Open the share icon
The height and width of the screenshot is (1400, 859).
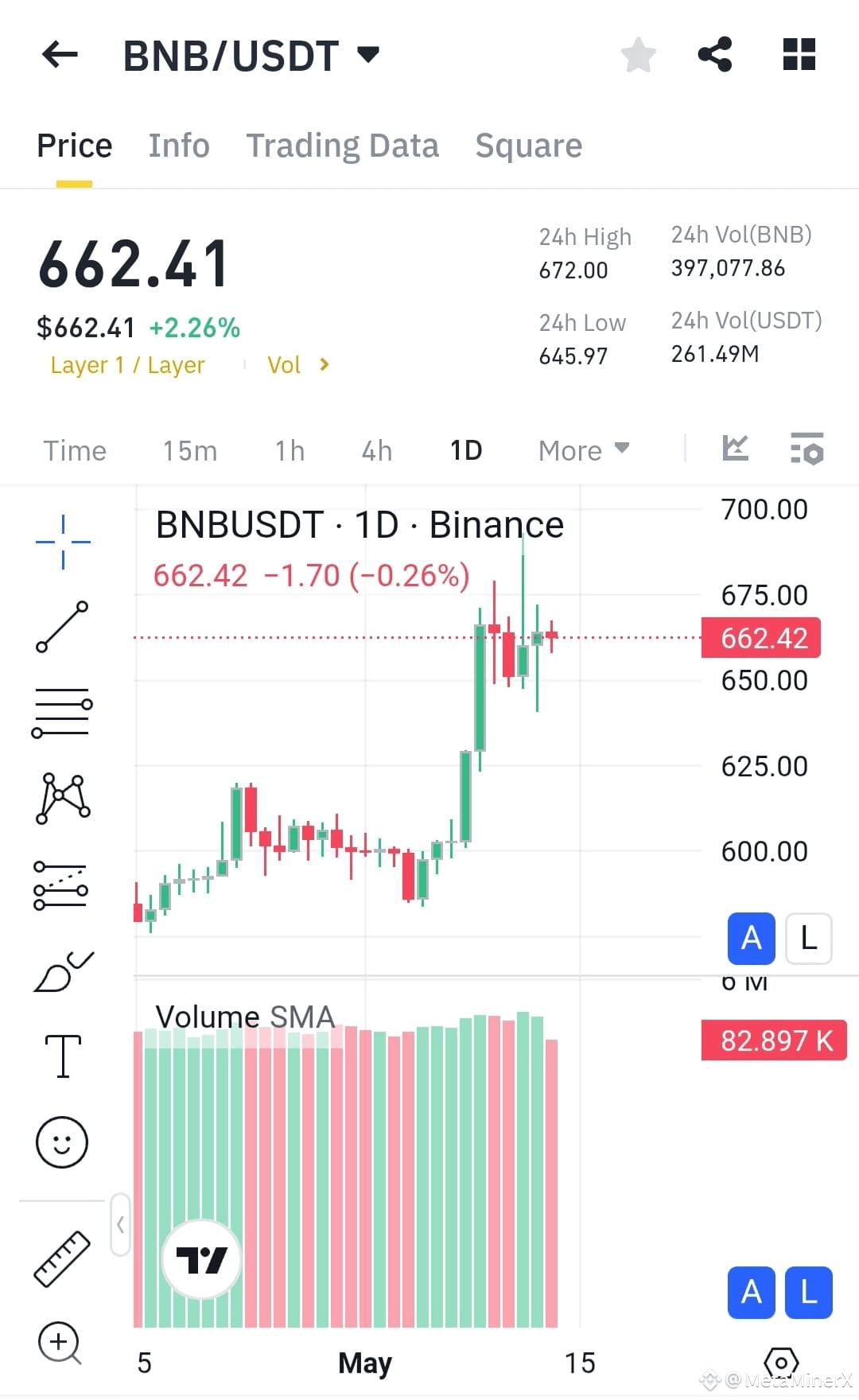(715, 55)
